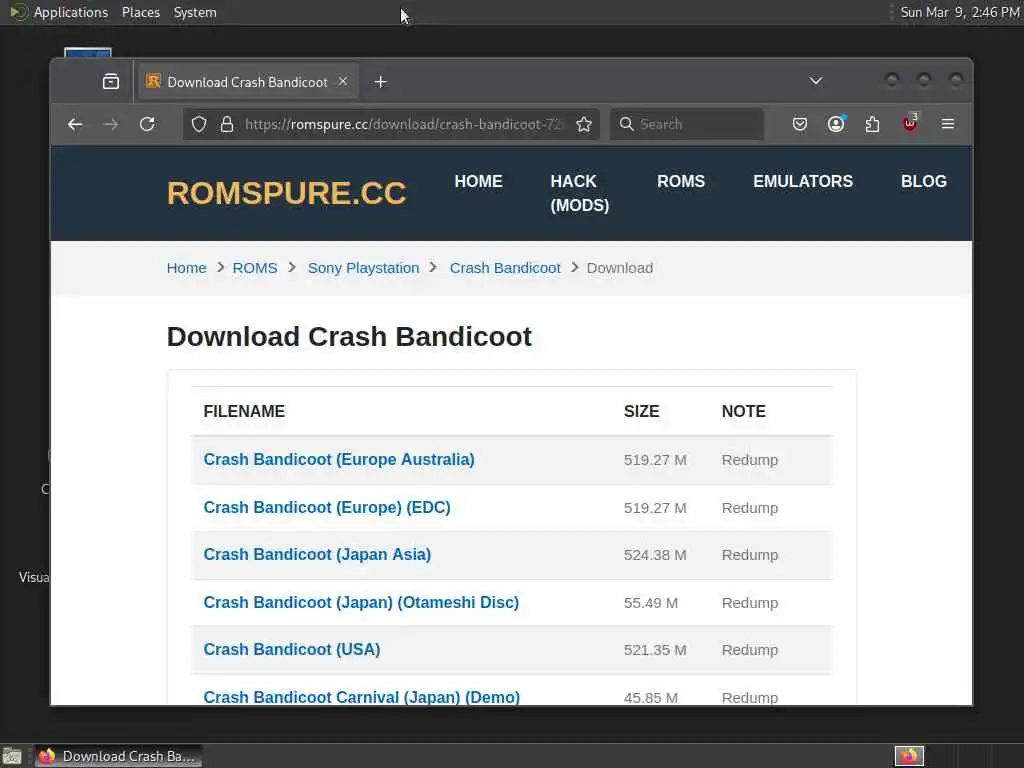Download Crash Bandicoot (Japan) (Otameshi Disc)

361,602
